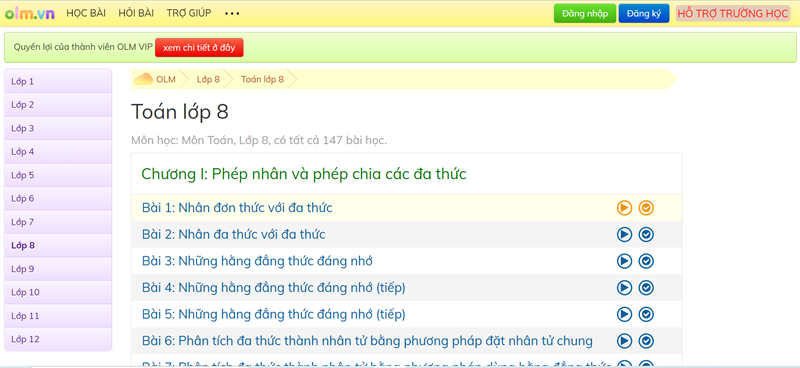Open the check exercise icon for Bài 2

point(646,234)
